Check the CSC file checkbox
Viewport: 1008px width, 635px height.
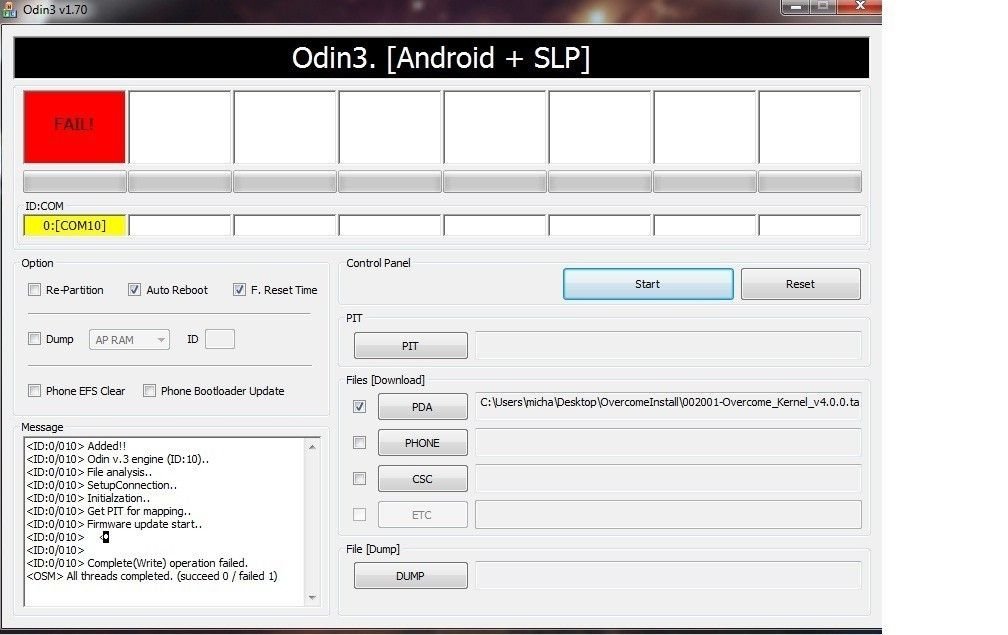[x=359, y=479]
